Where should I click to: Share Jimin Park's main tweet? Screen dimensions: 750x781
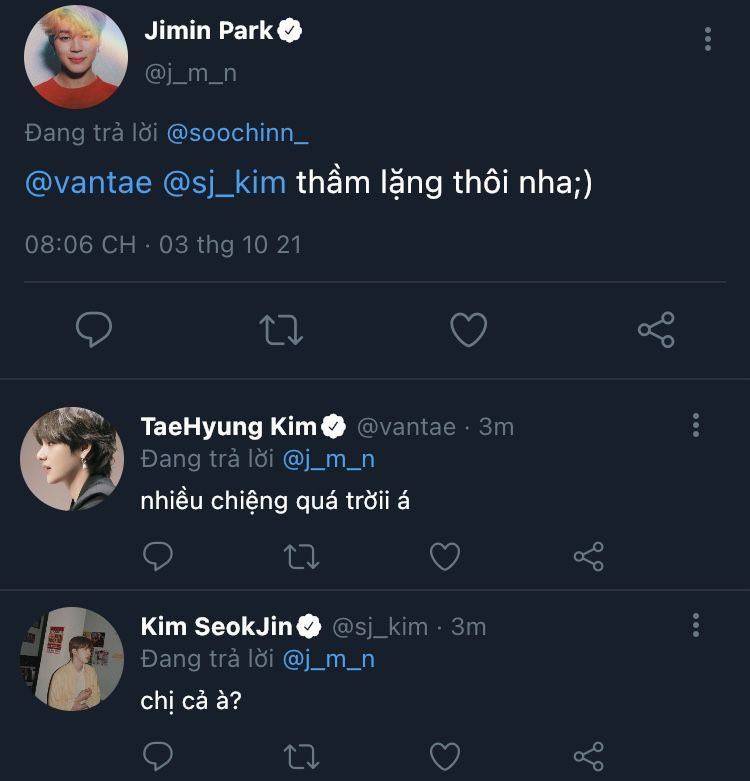(x=656, y=330)
